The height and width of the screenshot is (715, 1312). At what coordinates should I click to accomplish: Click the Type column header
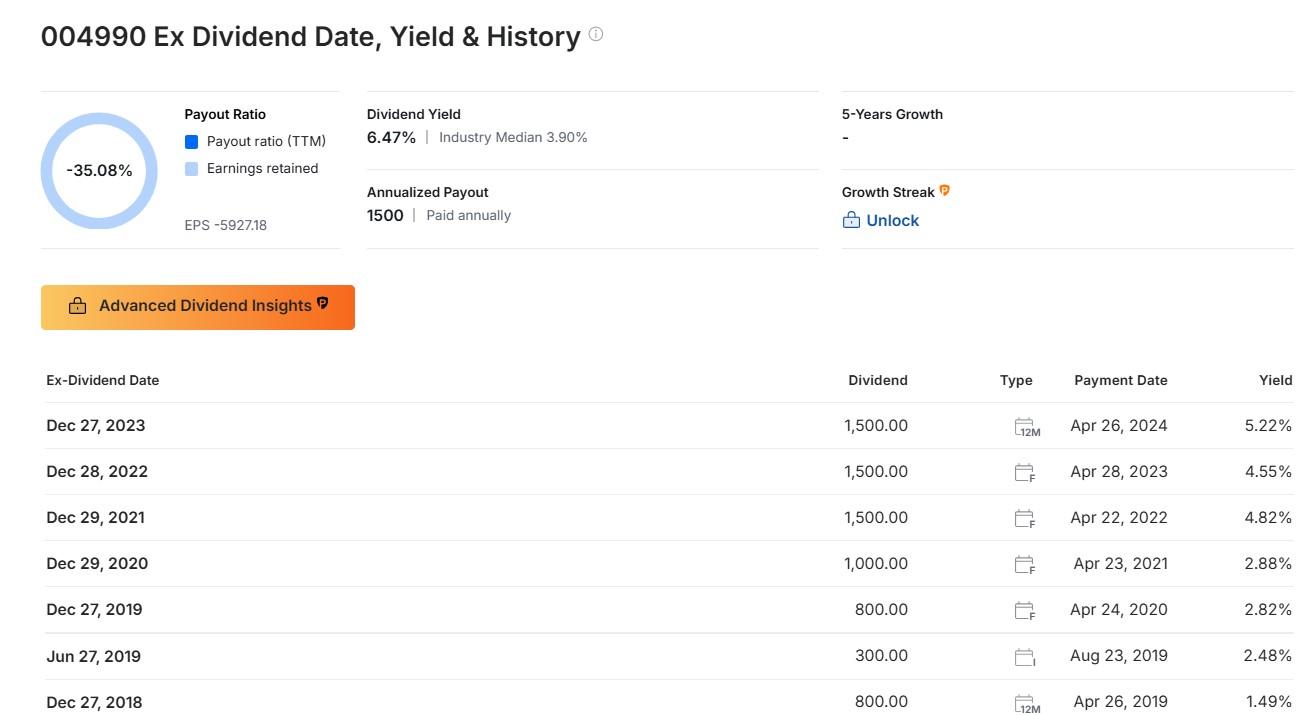pos(1016,380)
